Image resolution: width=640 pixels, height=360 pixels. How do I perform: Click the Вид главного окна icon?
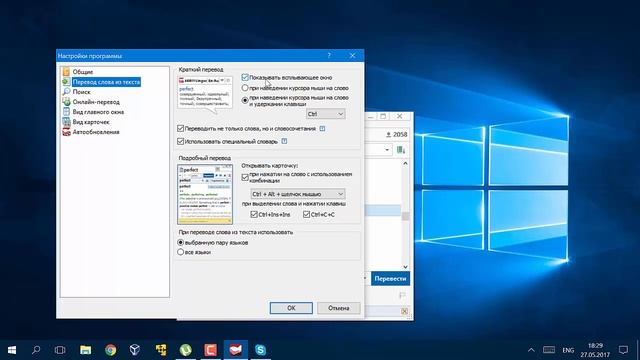coord(66,112)
